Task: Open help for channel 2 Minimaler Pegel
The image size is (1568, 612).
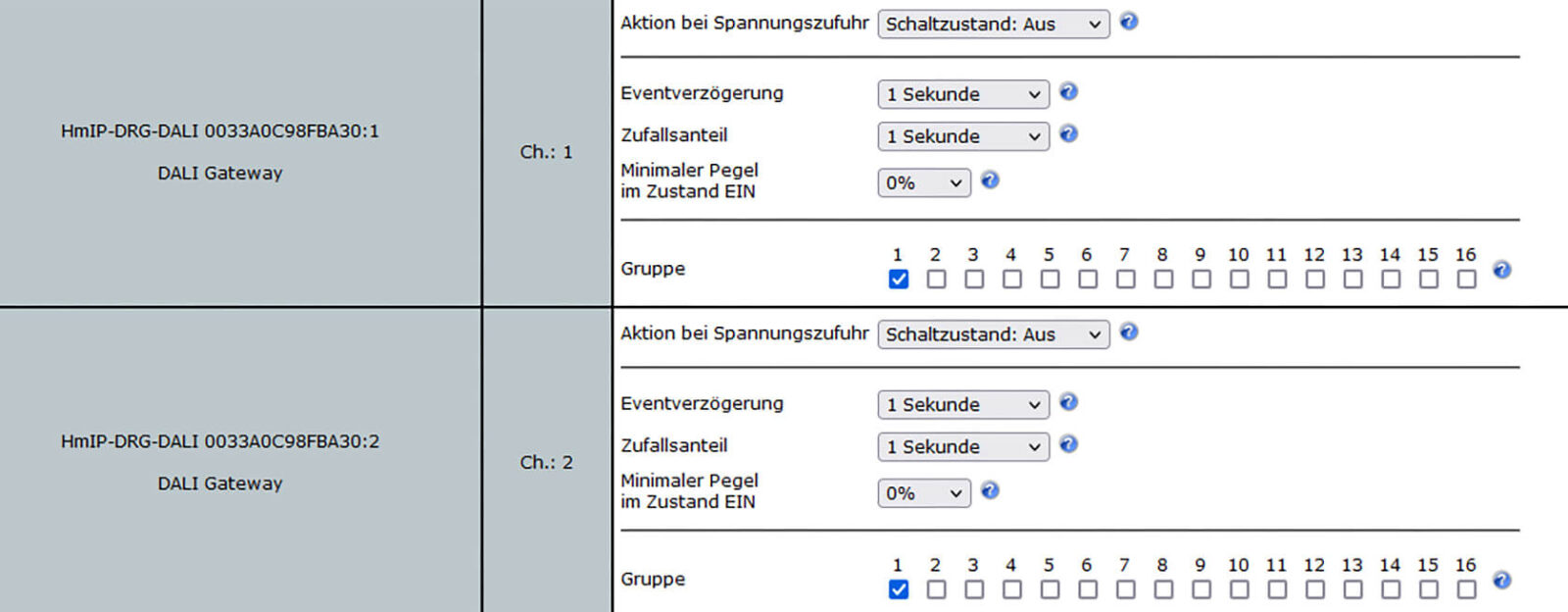Action: pos(990,490)
